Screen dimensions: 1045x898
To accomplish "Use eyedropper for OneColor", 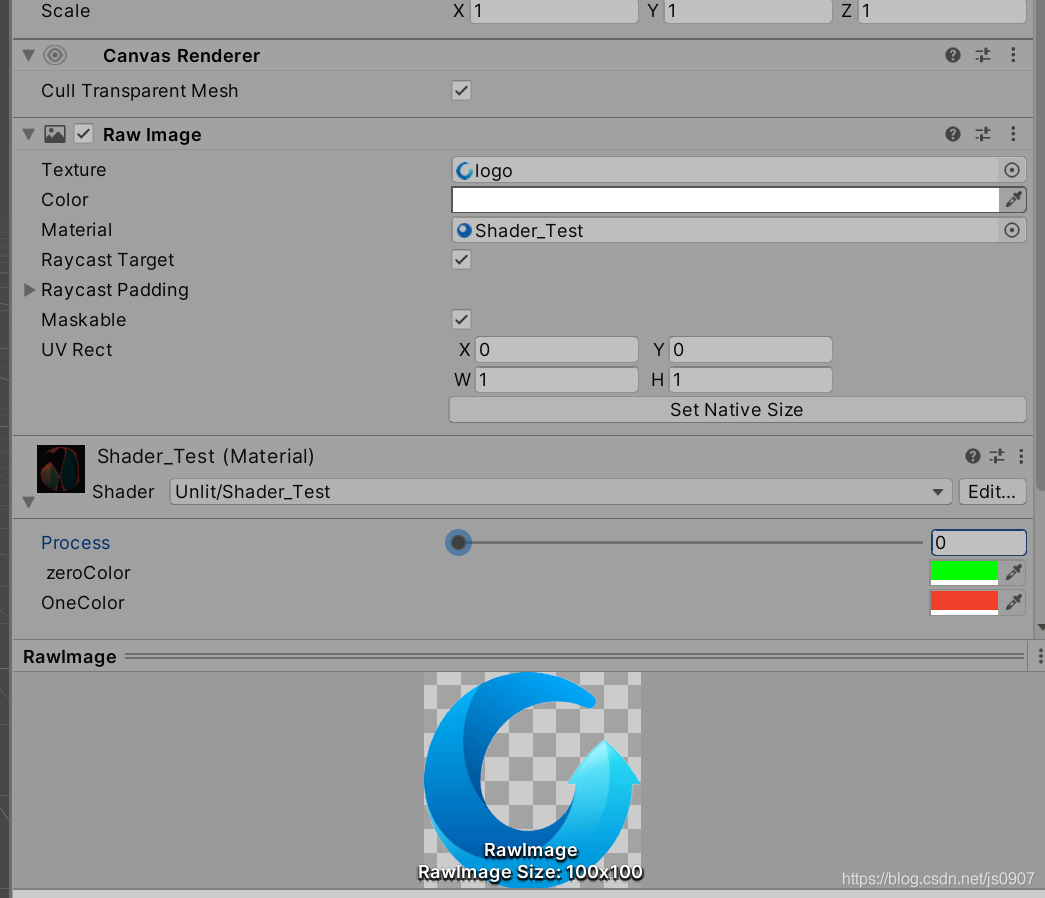I will 1013,602.
